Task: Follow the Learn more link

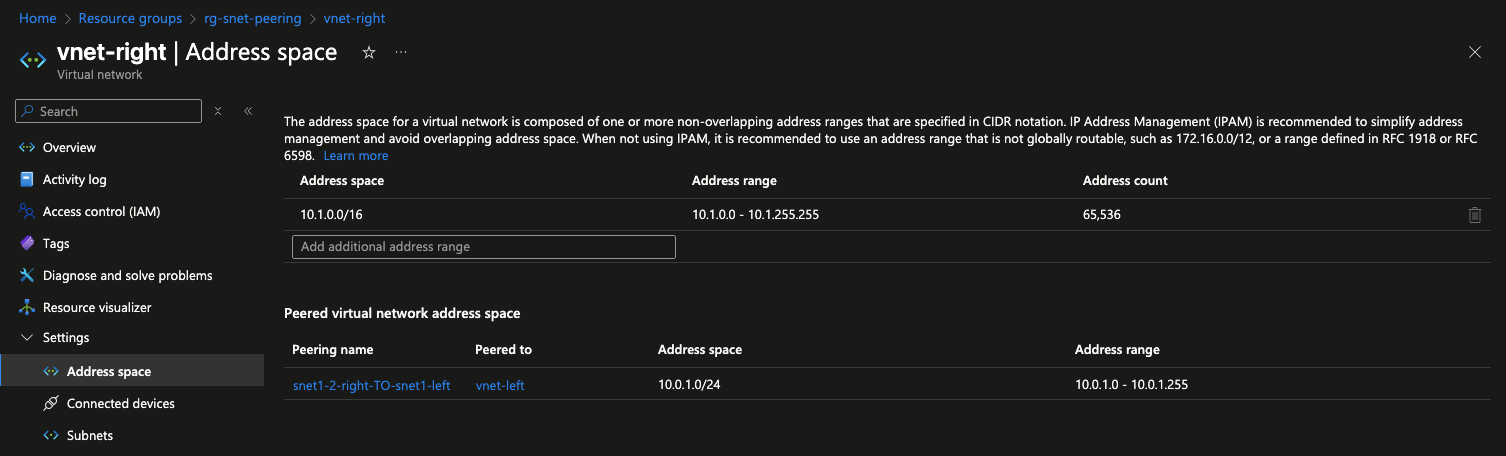Action: click(x=356, y=156)
